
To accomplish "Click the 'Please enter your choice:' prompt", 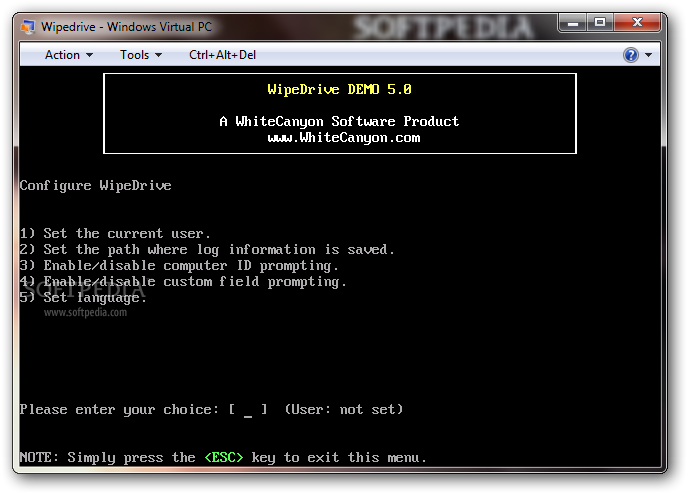I will pos(119,410).
